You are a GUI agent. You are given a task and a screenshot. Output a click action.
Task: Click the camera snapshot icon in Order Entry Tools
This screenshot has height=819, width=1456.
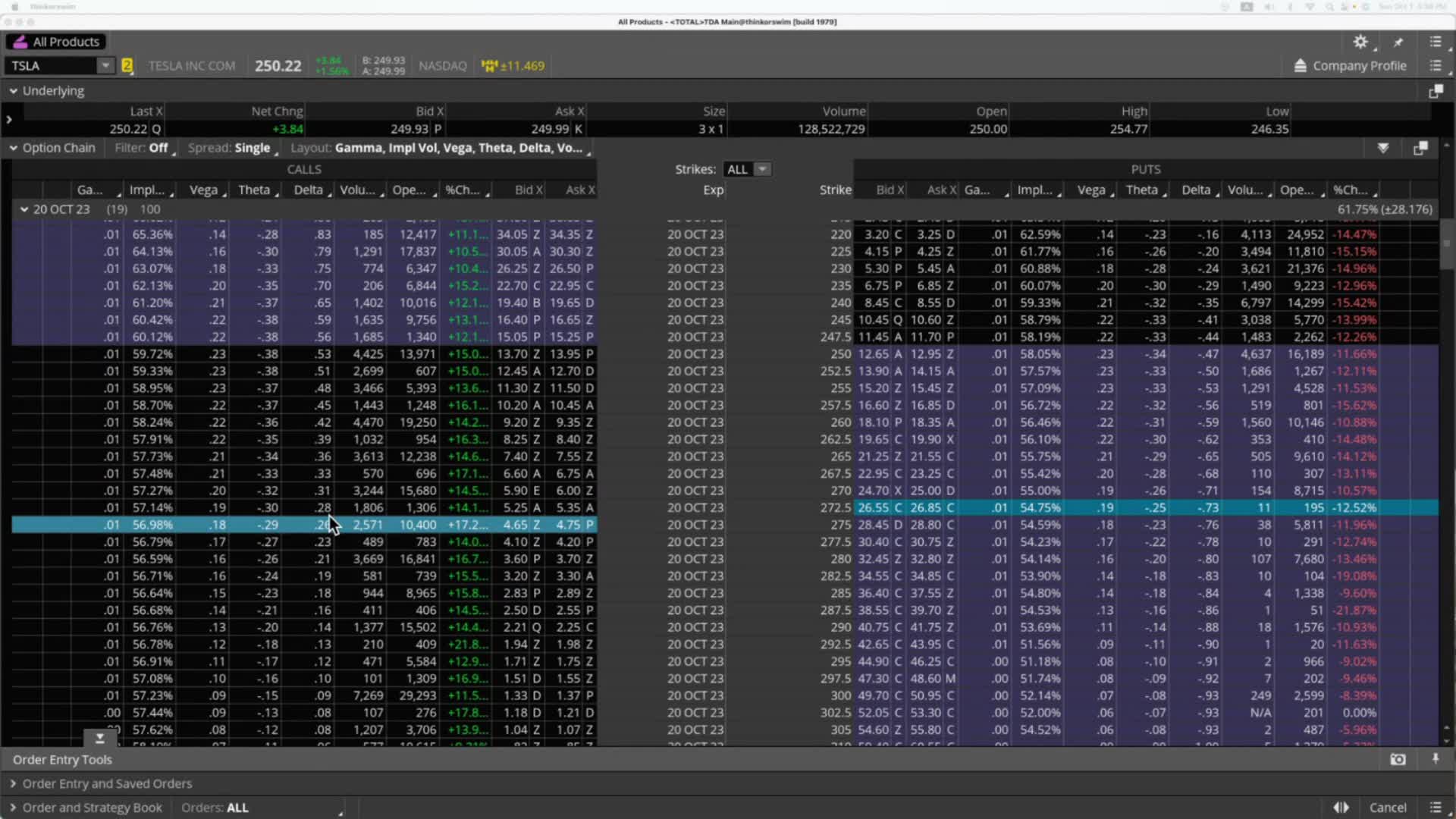tap(1398, 759)
